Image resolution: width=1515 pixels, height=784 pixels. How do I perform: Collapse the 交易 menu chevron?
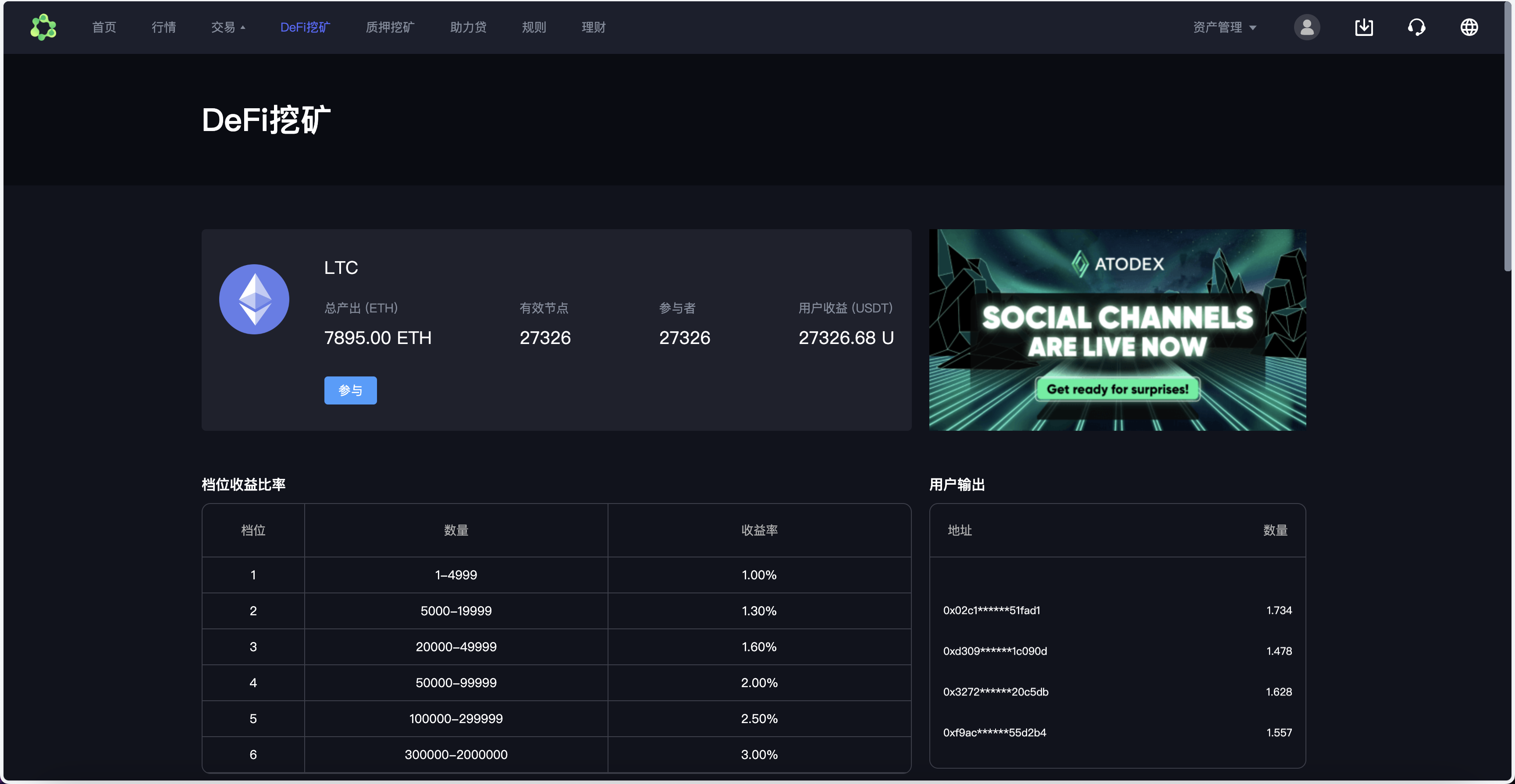(x=243, y=27)
